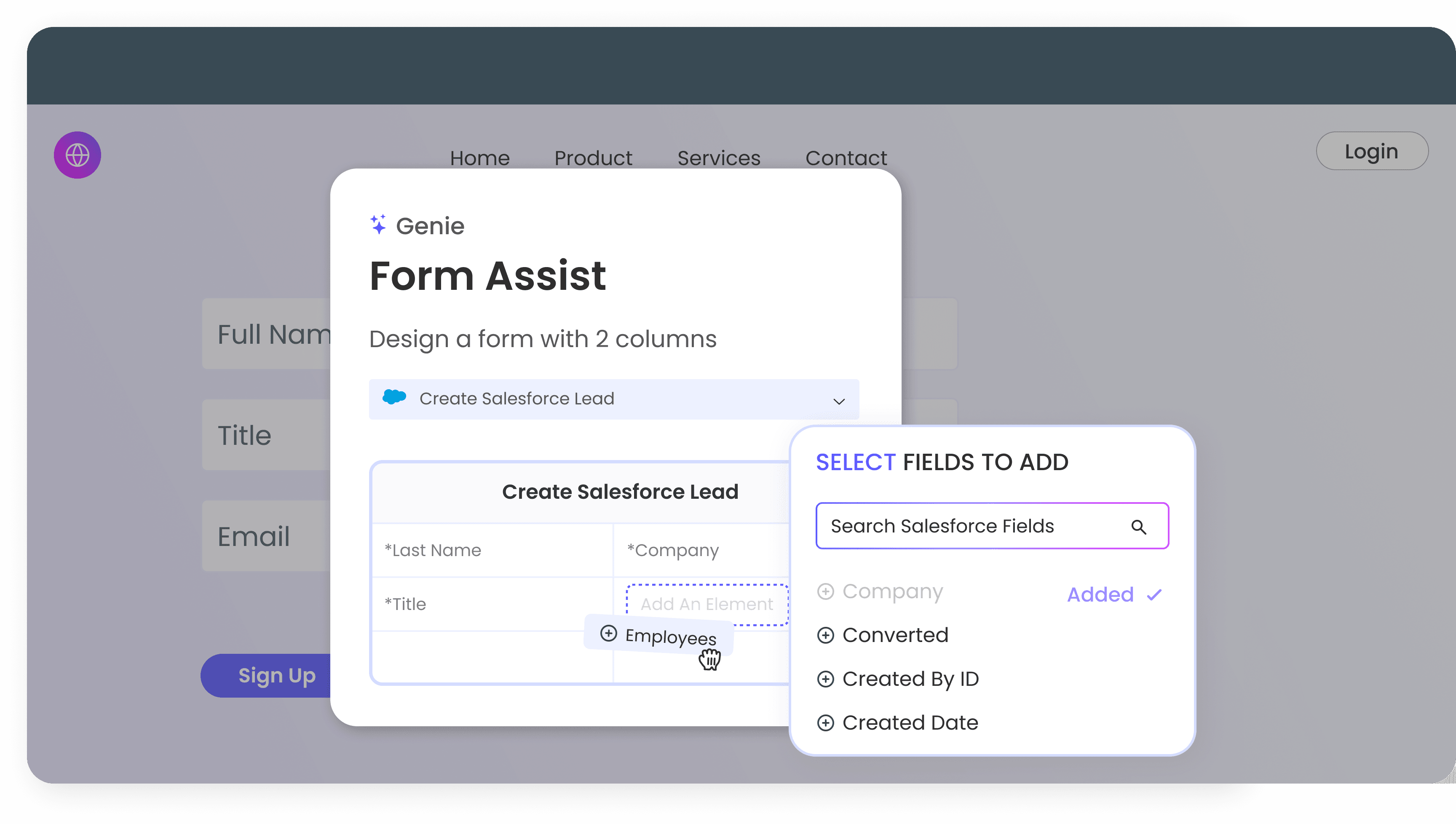Click the Title field in background form
Screen dimensions: 1456x824
[x=267, y=435]
